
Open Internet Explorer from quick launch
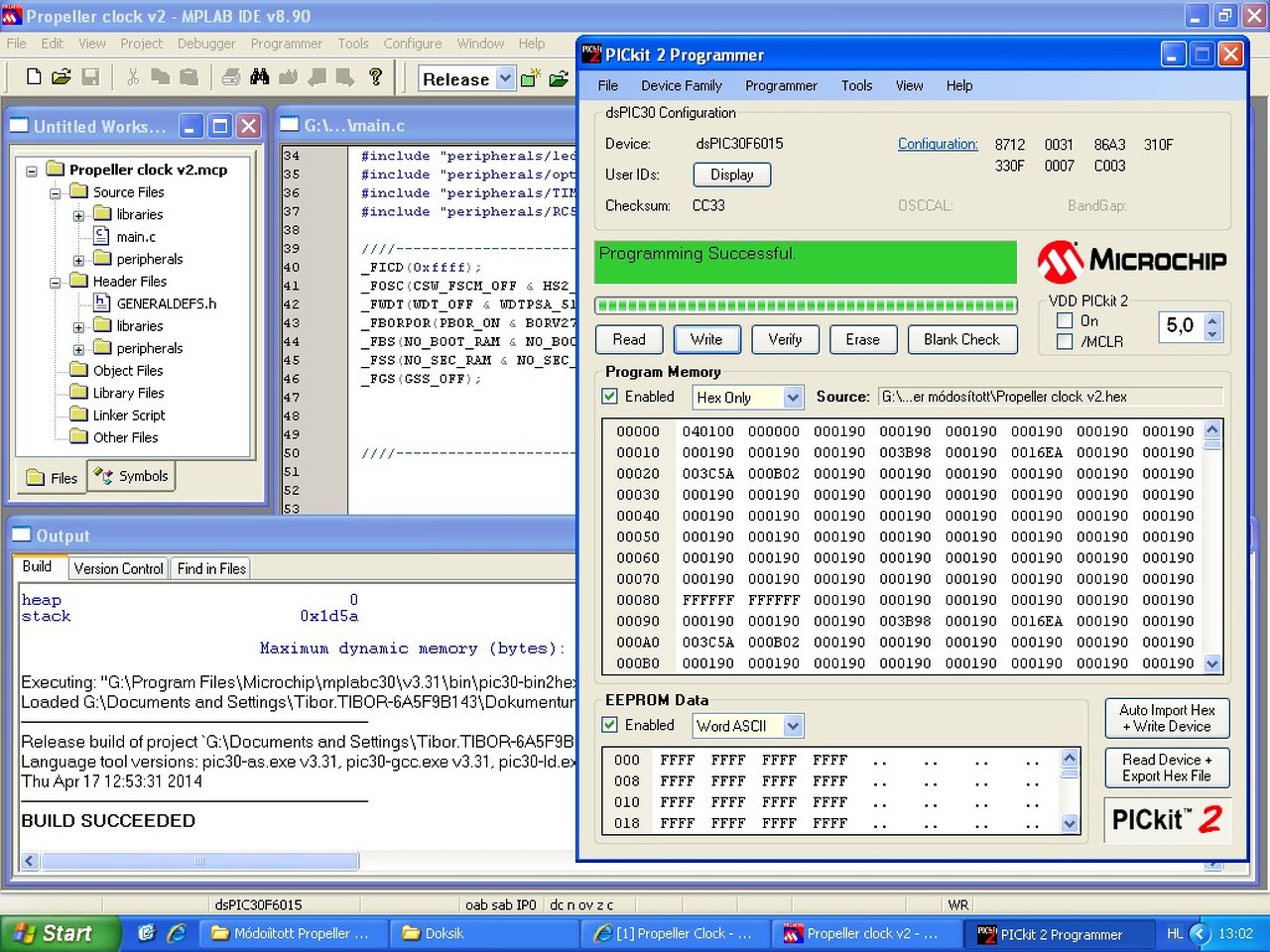tap(178, 933)
